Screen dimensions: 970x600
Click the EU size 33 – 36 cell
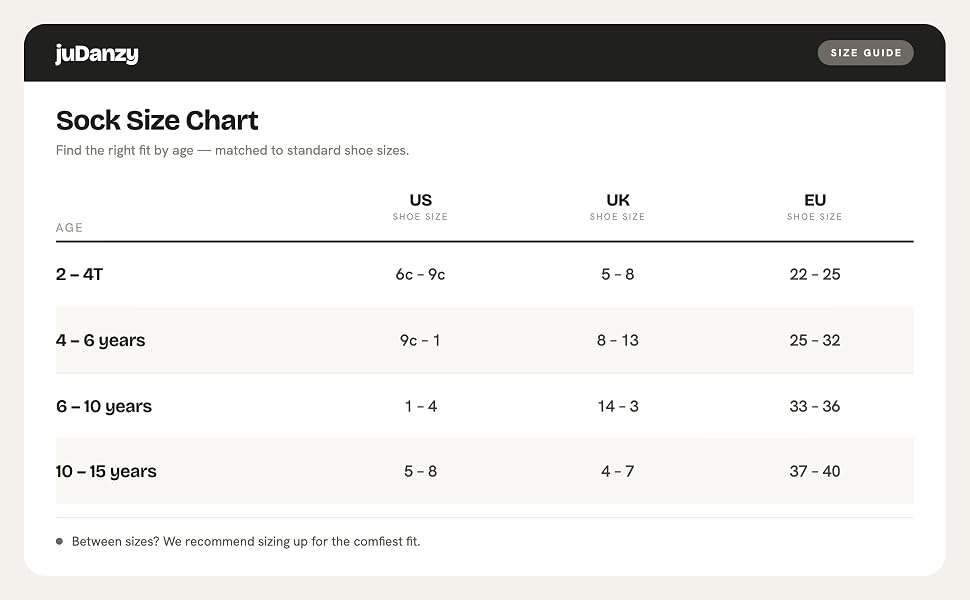point(815,406)
